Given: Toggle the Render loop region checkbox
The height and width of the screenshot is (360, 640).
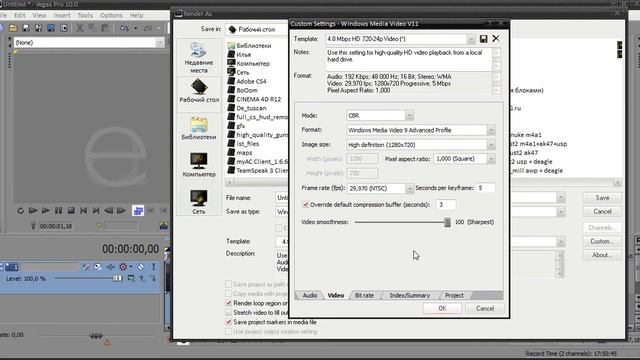Looking at the screenshot, I should click(x=229, y=303).
